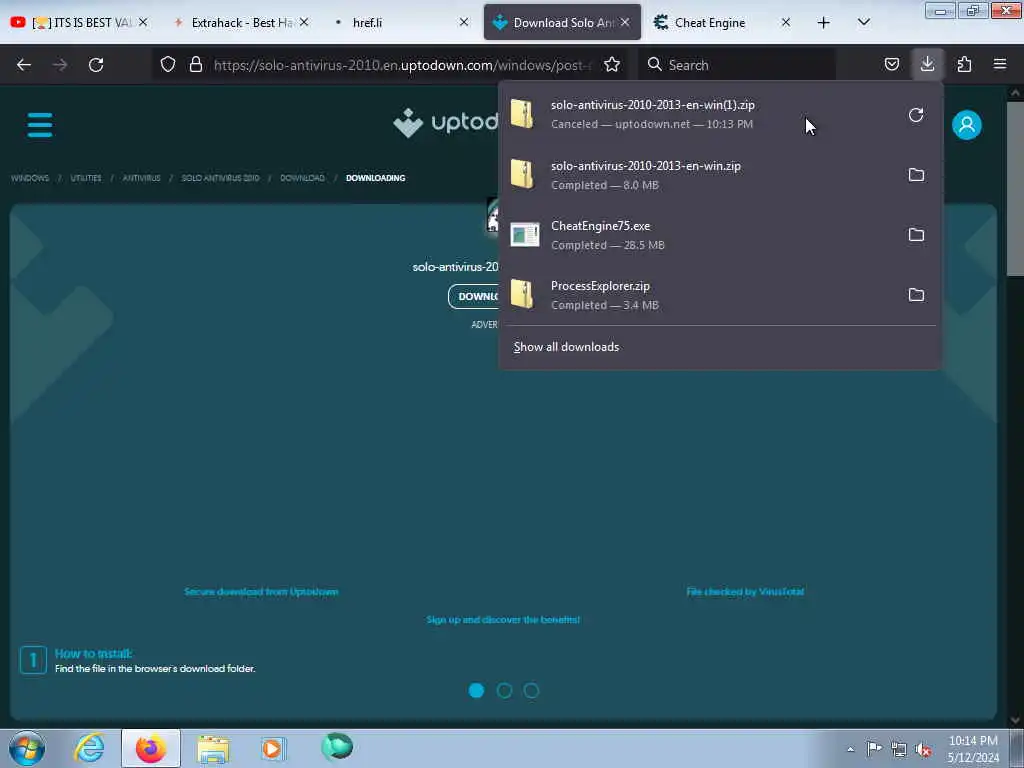Click Sign up and discover the benefits
1024x768 pixels.
pyautogui.click(x=503, y=619)
